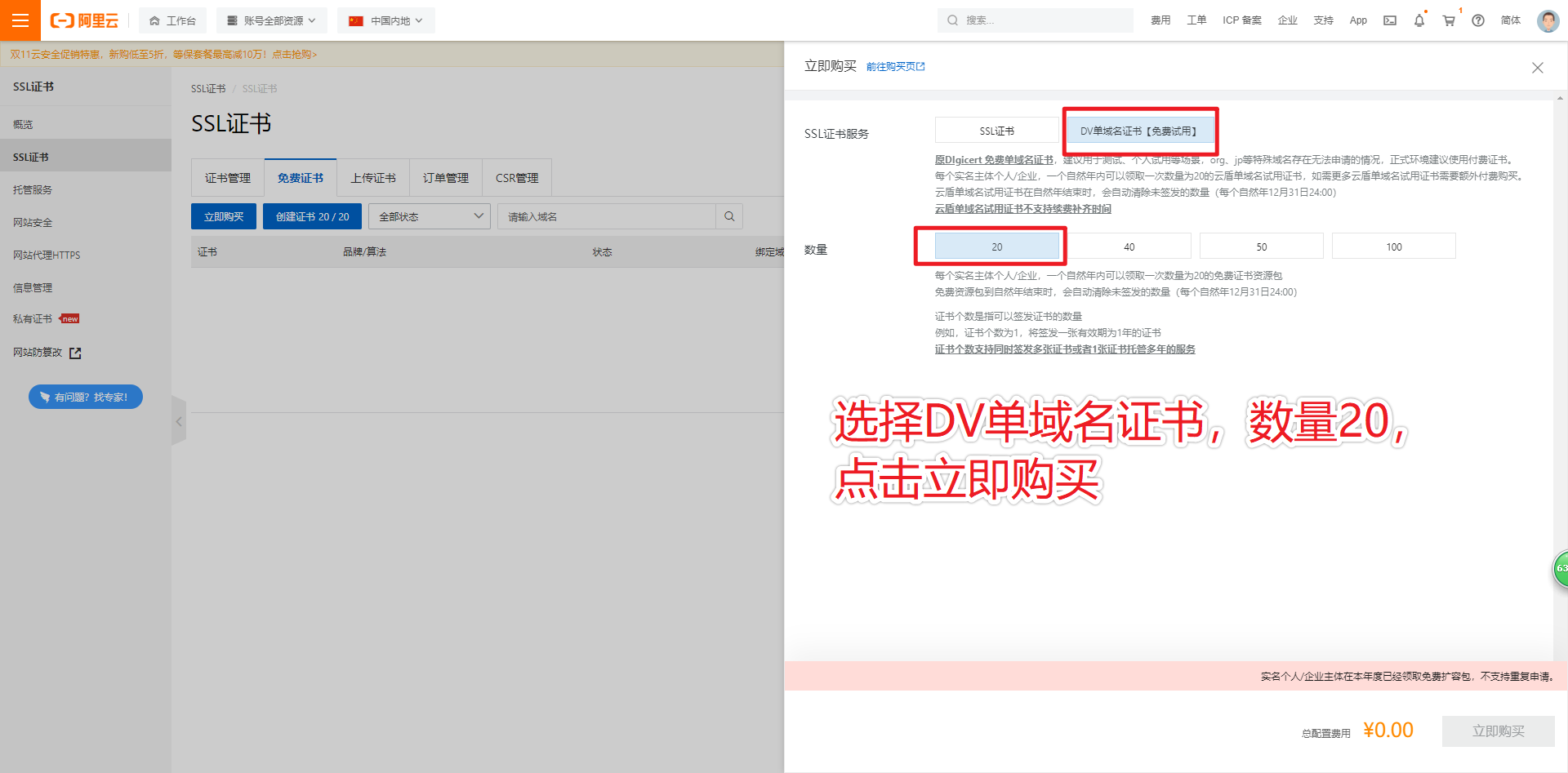Screen dimensions: 1568x773
Task: Open ICP 备案 menu
Action: tap(1241, 20)
